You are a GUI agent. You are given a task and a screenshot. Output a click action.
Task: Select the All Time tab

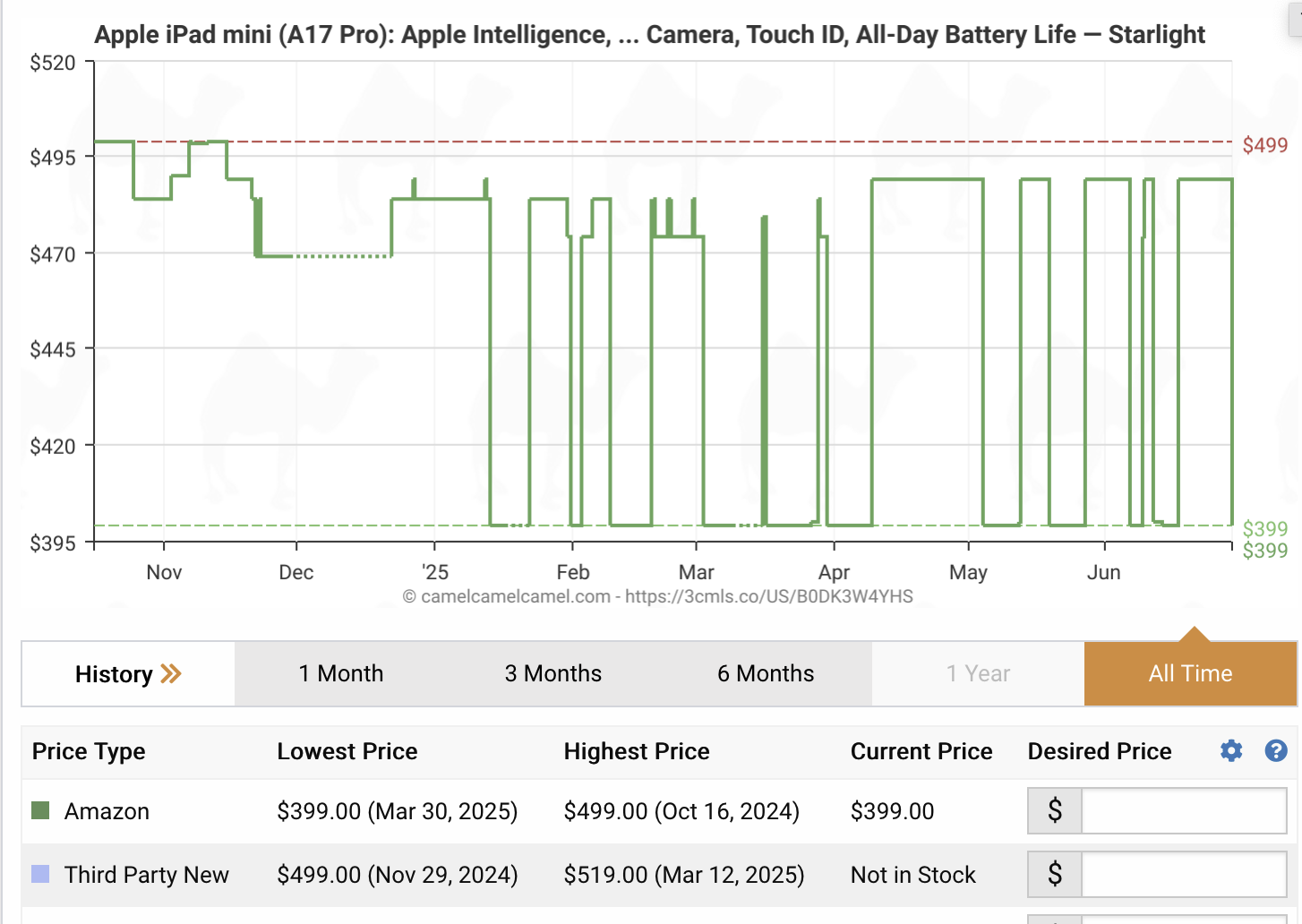(1190, 674)
